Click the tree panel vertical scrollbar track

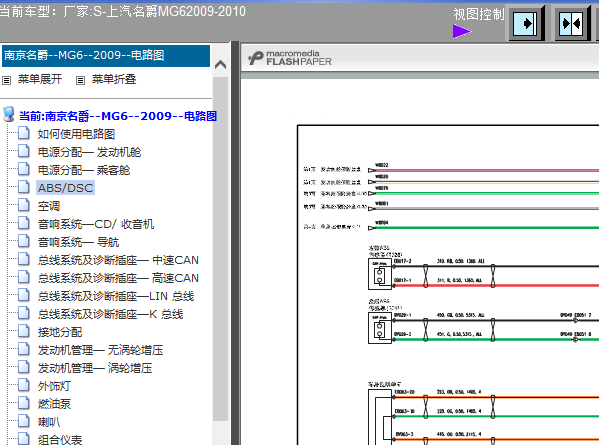coord(220,248)
